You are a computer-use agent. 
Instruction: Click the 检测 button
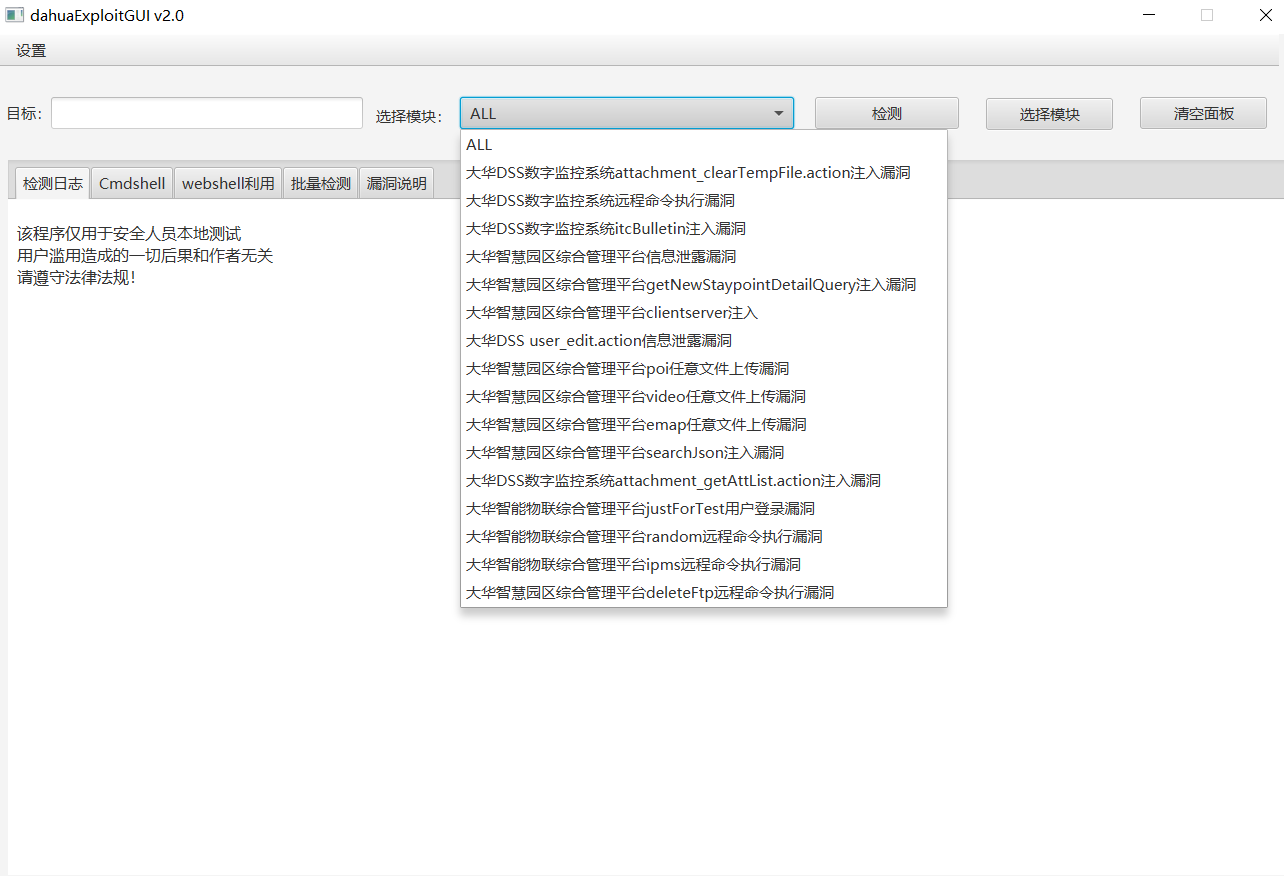tap(887, 113)
